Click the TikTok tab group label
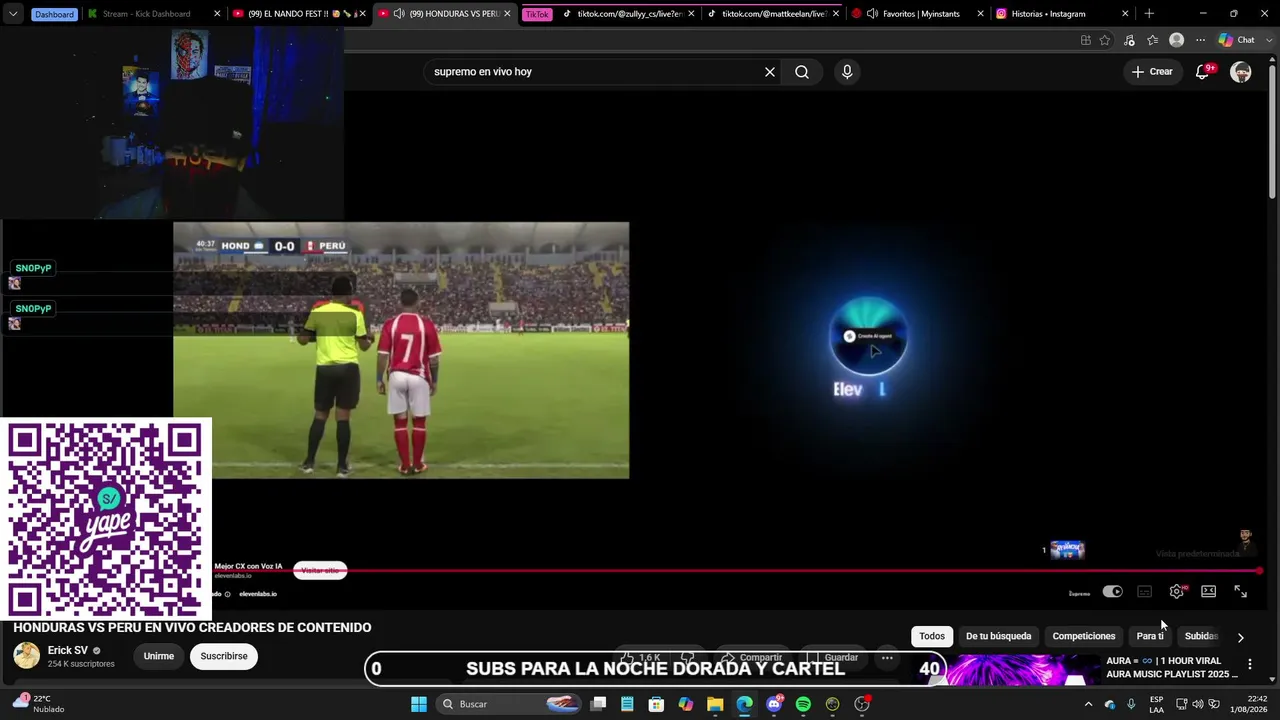 click(537, 14)
